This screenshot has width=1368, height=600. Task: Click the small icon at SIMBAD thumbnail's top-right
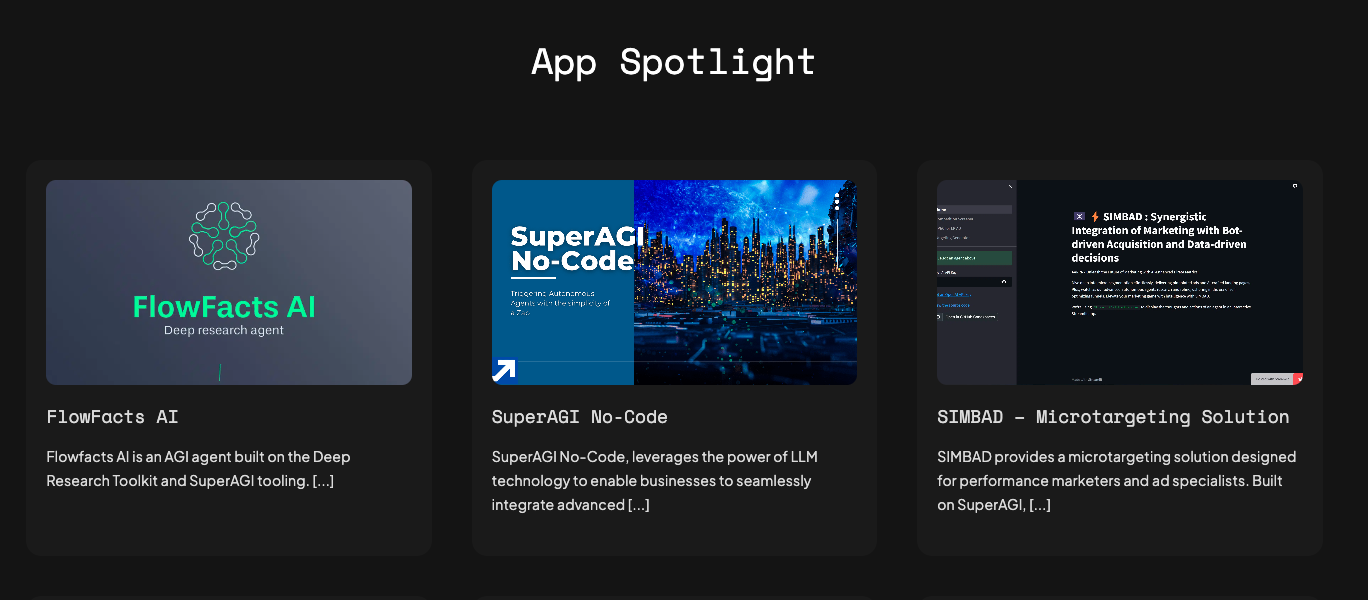(x=1295, y=186)
